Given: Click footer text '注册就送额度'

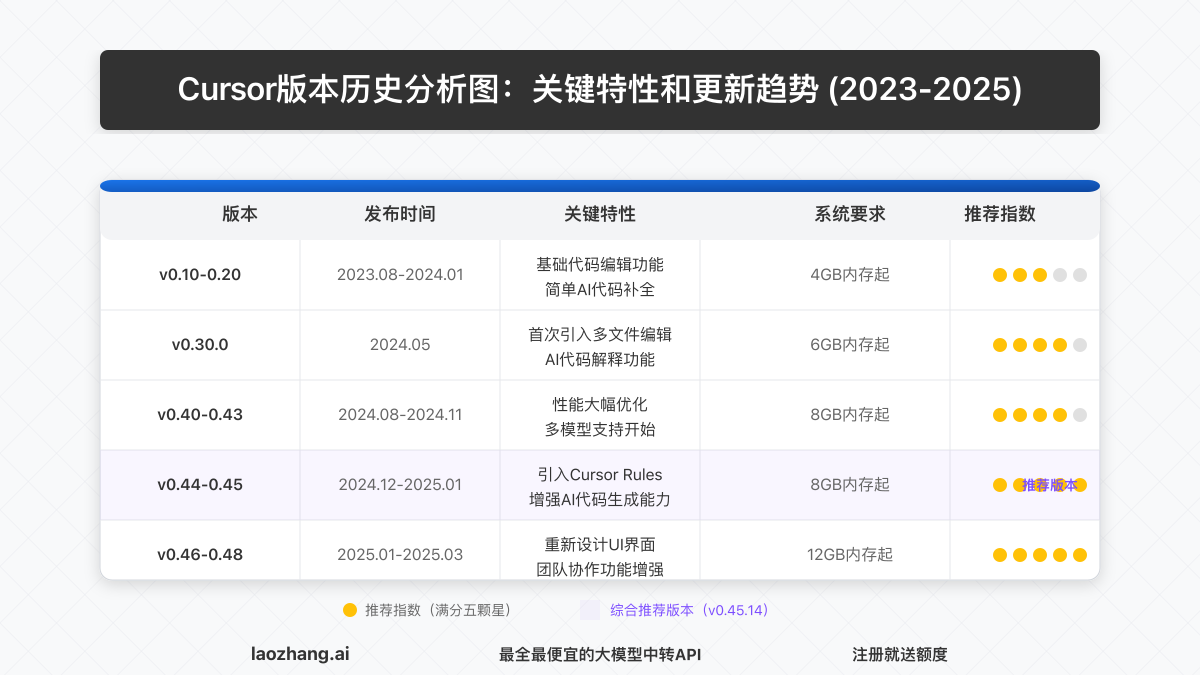Looking at the screenshot, I should [x=900, y=655].
